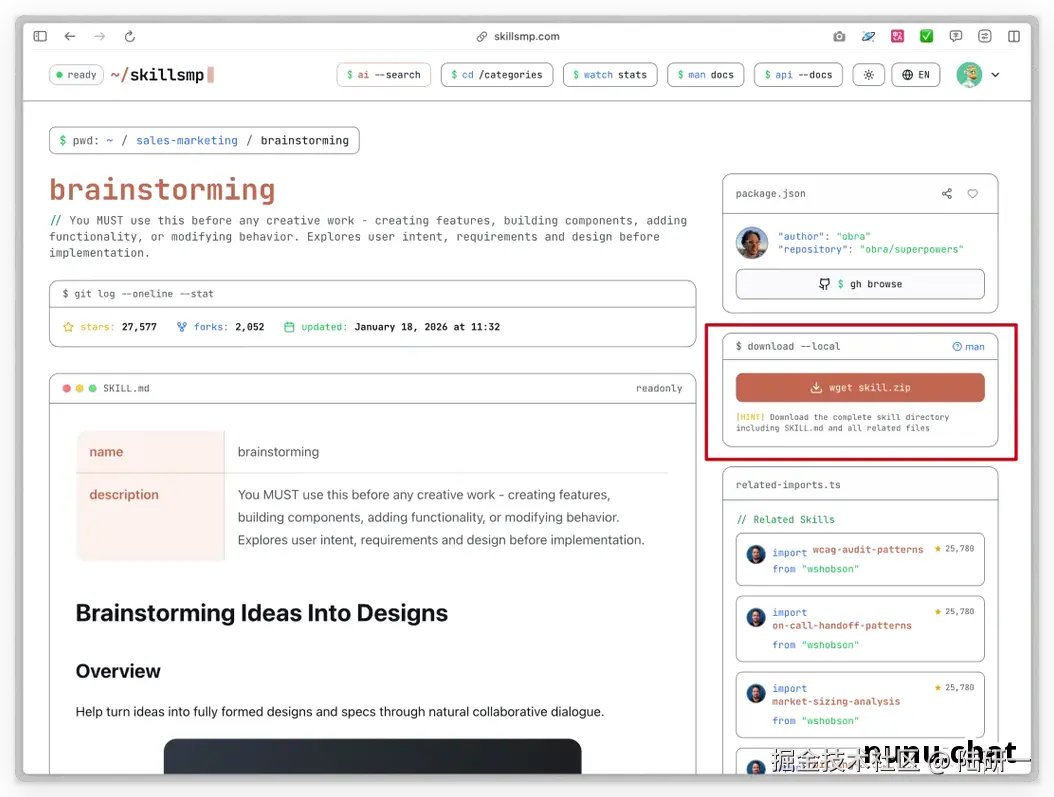Click the user avatar in header
This screenshot has height=797, width=1054.
pos(969,75)
